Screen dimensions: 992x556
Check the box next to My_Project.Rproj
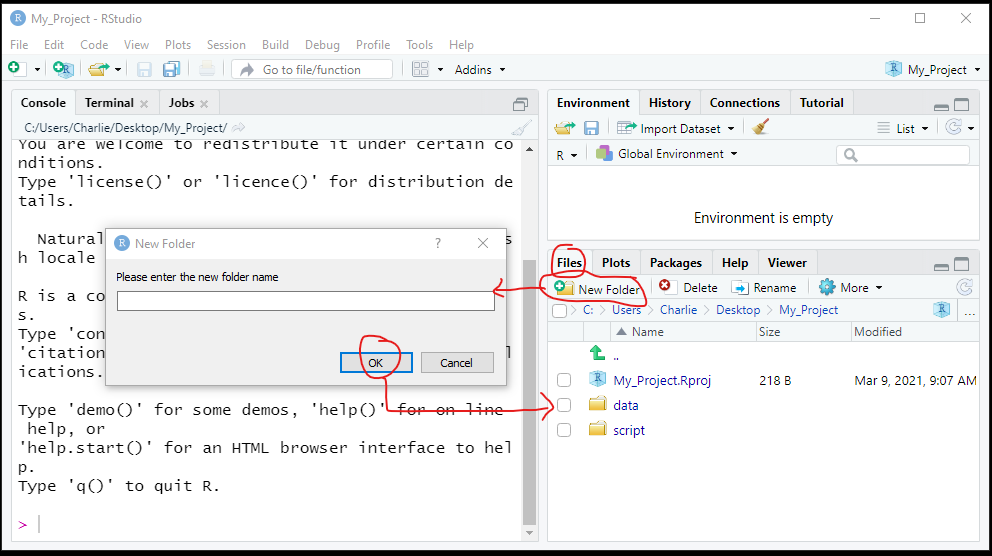coord(564,380)
